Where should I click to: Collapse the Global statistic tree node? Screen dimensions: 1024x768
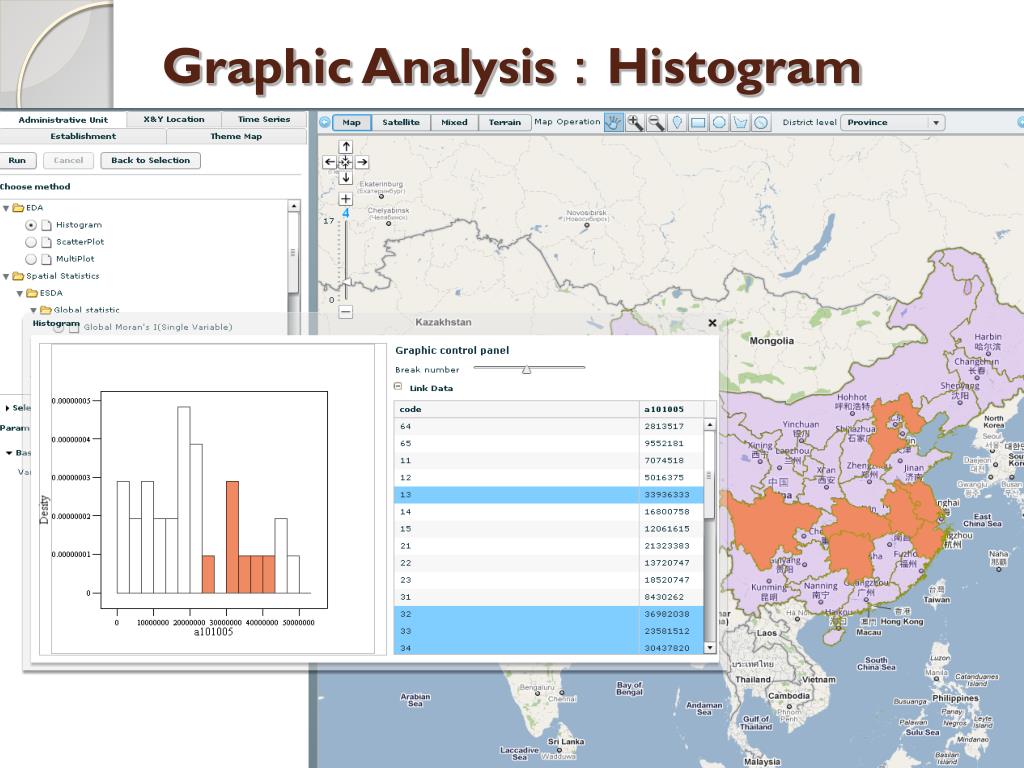(33, 311)
